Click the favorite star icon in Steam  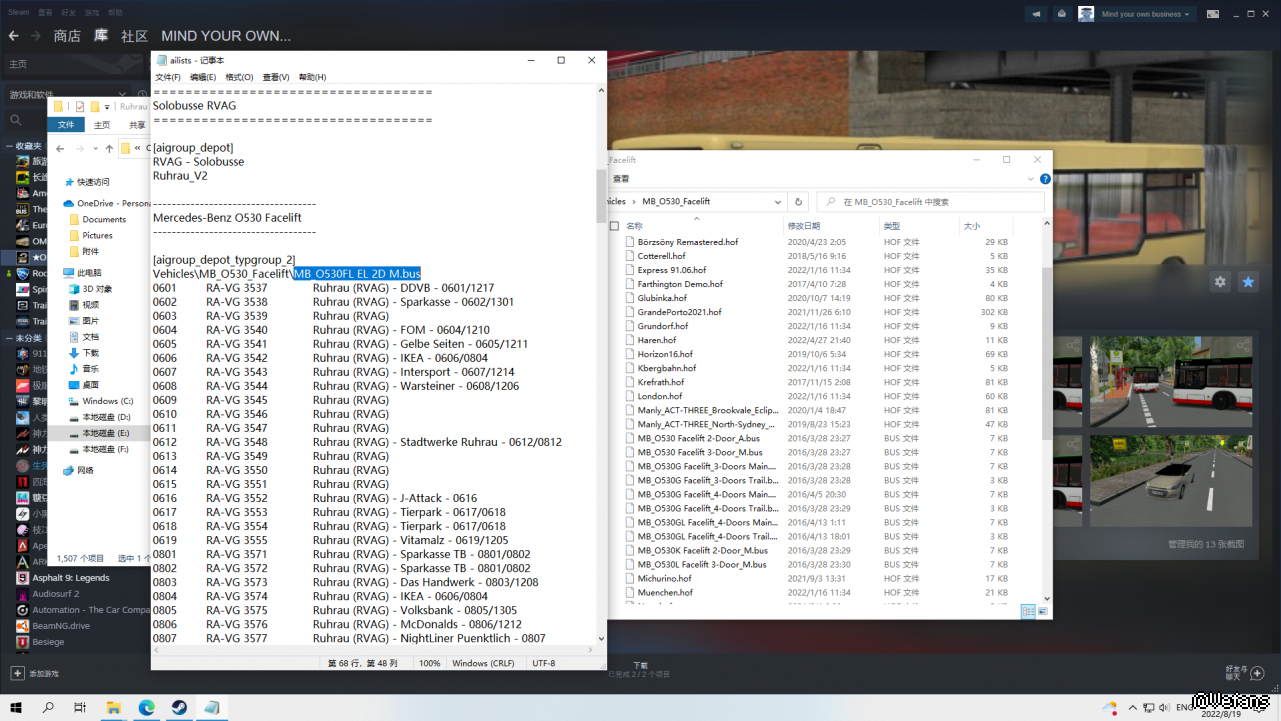(1248, 282)
